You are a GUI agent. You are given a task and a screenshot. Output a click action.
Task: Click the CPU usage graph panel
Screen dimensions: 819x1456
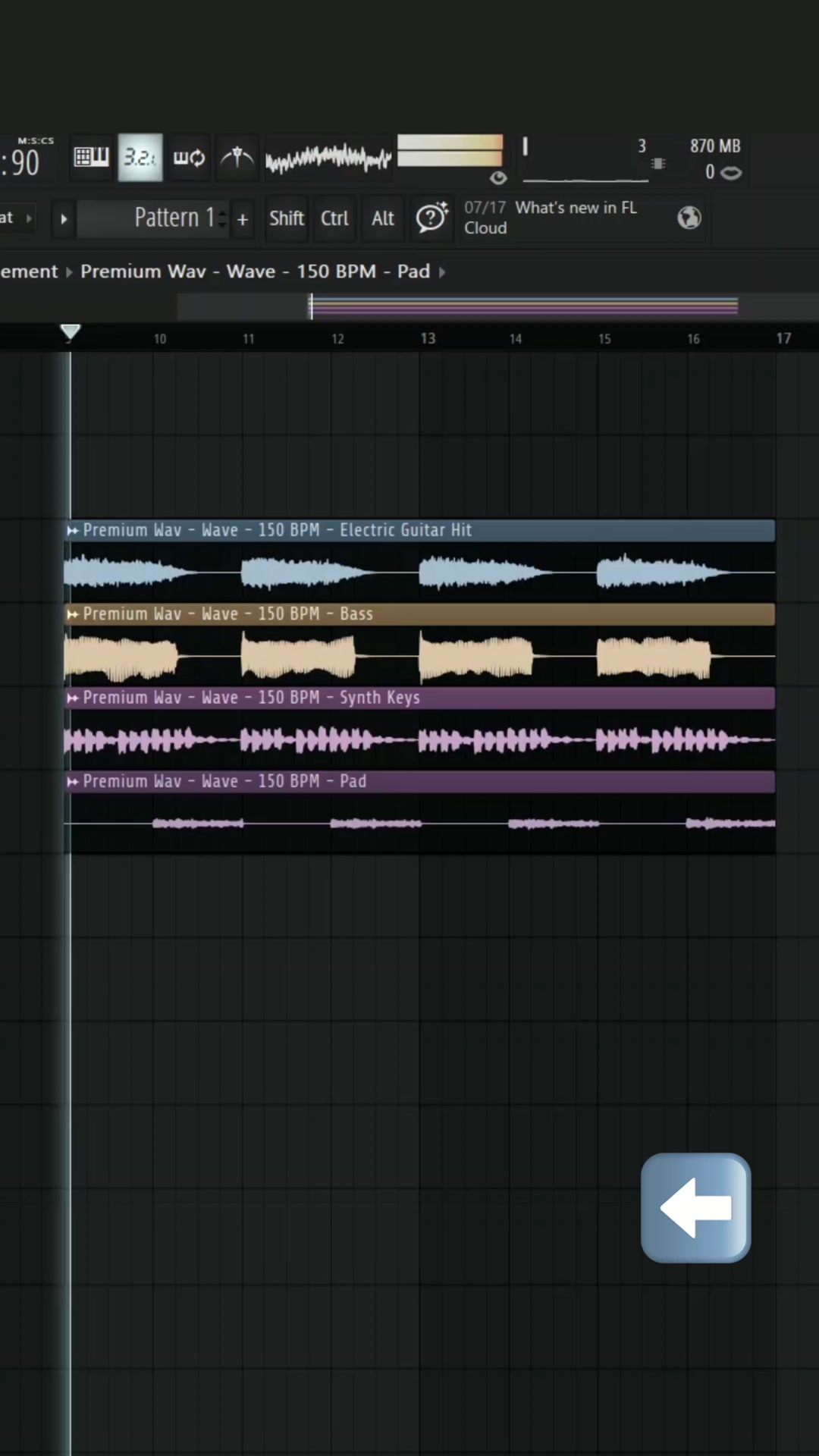point(585,160)
